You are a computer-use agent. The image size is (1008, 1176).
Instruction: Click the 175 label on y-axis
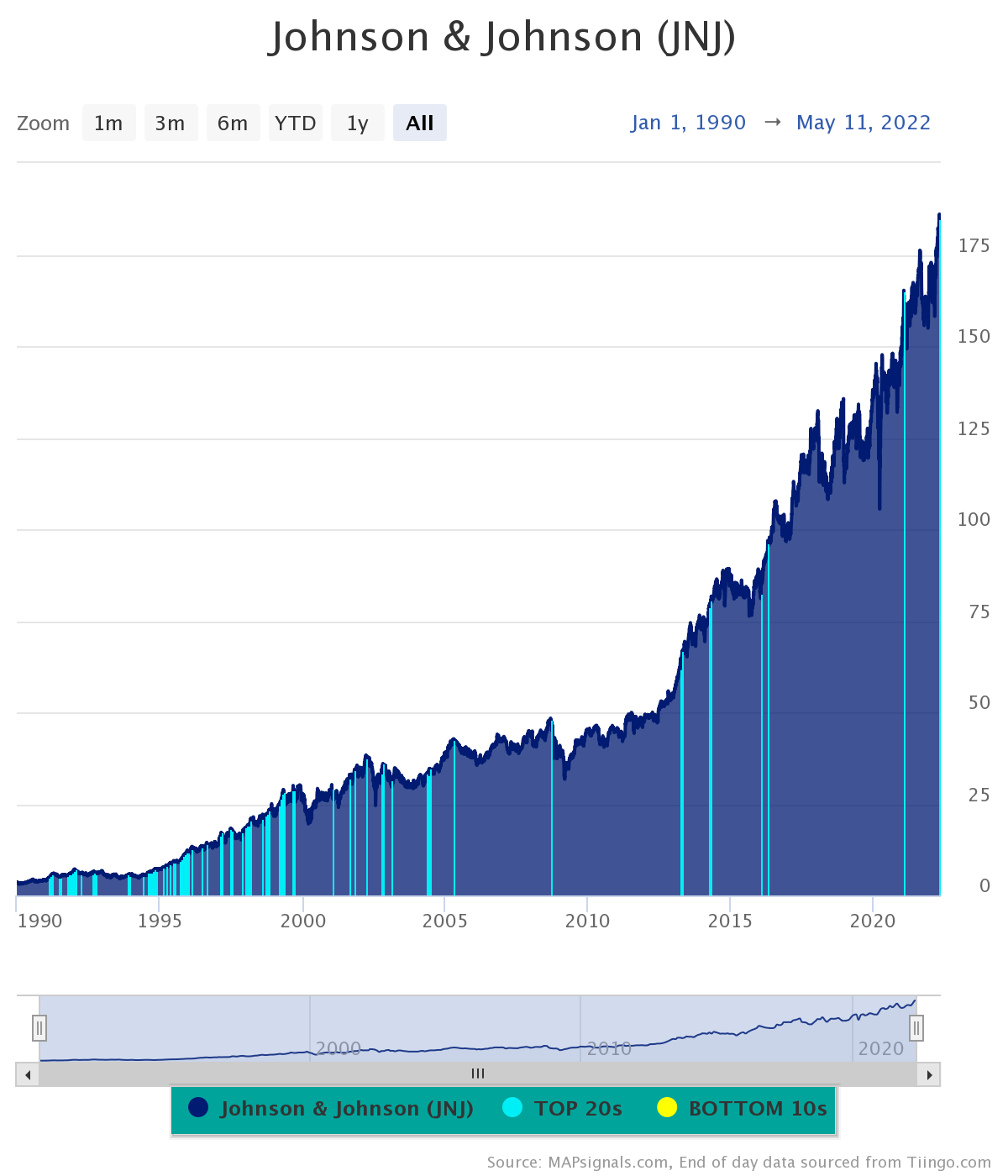[x=974, y=245]
